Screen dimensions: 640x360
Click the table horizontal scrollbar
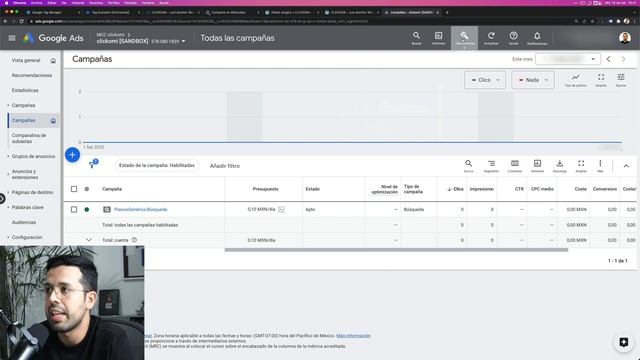(396, 250)
